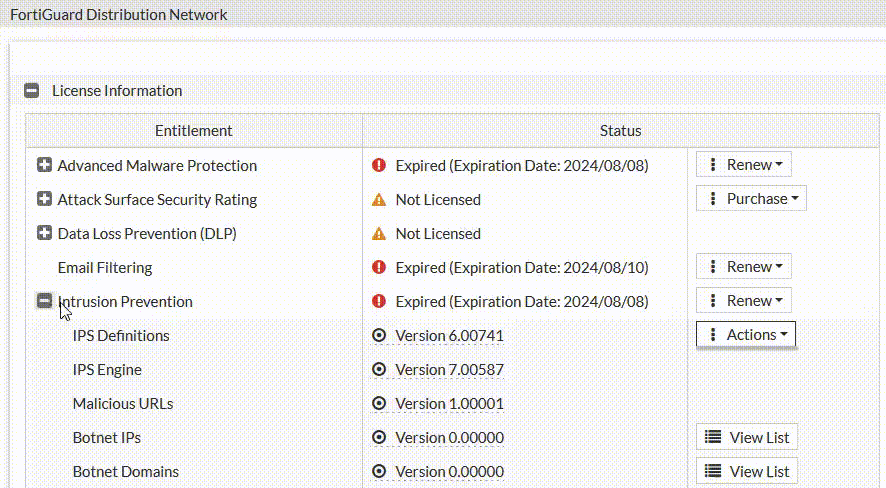Select the Botnet IPs row label
886x488 pixels.
tap(107, 437)
